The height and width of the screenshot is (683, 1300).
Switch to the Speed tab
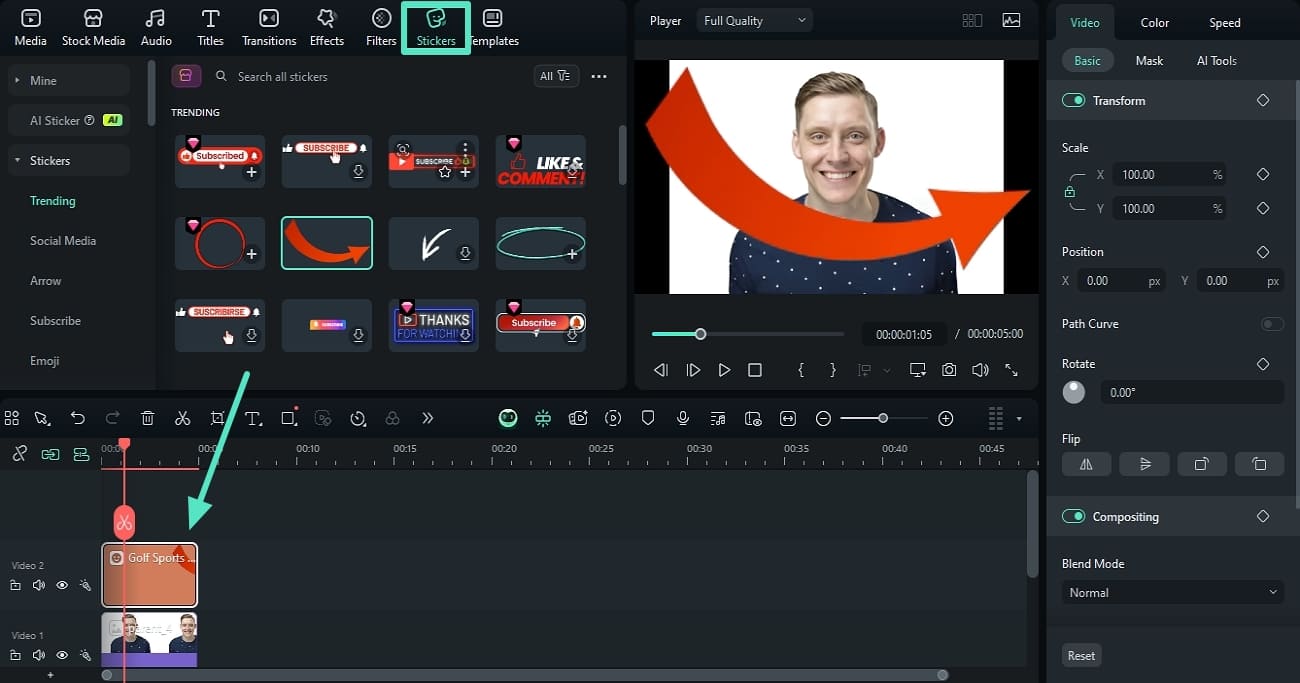click(x=1225, y=22)
